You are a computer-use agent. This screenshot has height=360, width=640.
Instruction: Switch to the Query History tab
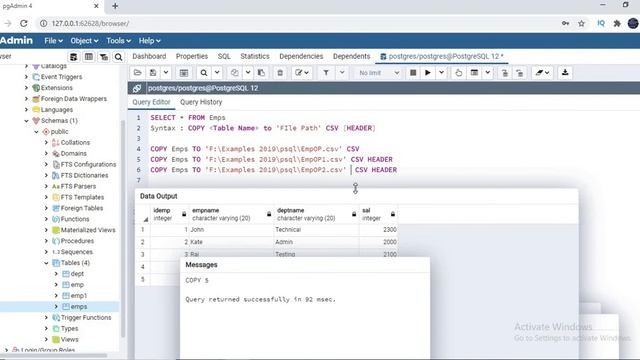[201, 102]
